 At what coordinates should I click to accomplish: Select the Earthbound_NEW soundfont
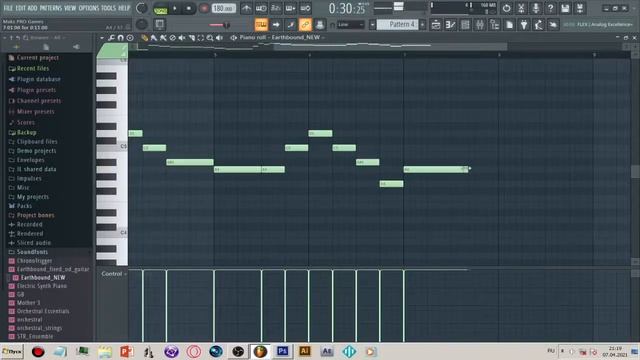[43, 278]
